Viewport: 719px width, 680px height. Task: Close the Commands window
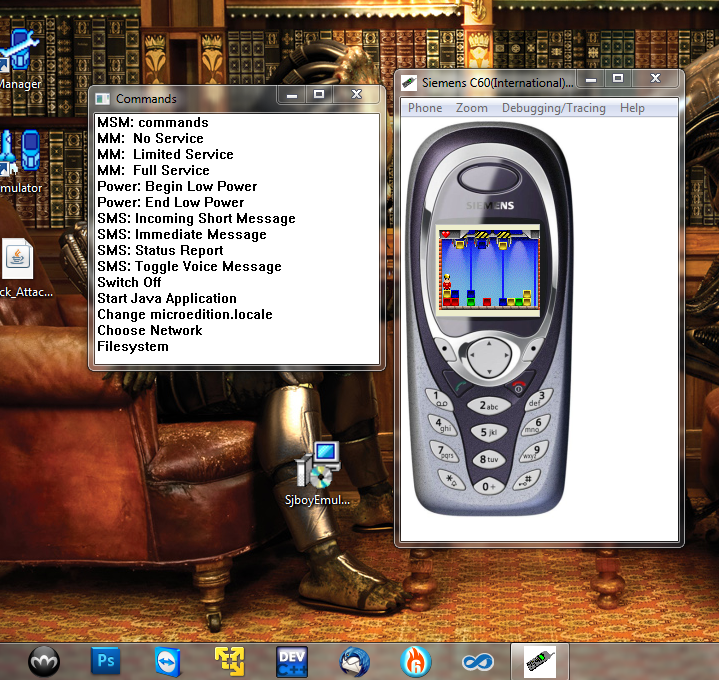pos(356,95)
